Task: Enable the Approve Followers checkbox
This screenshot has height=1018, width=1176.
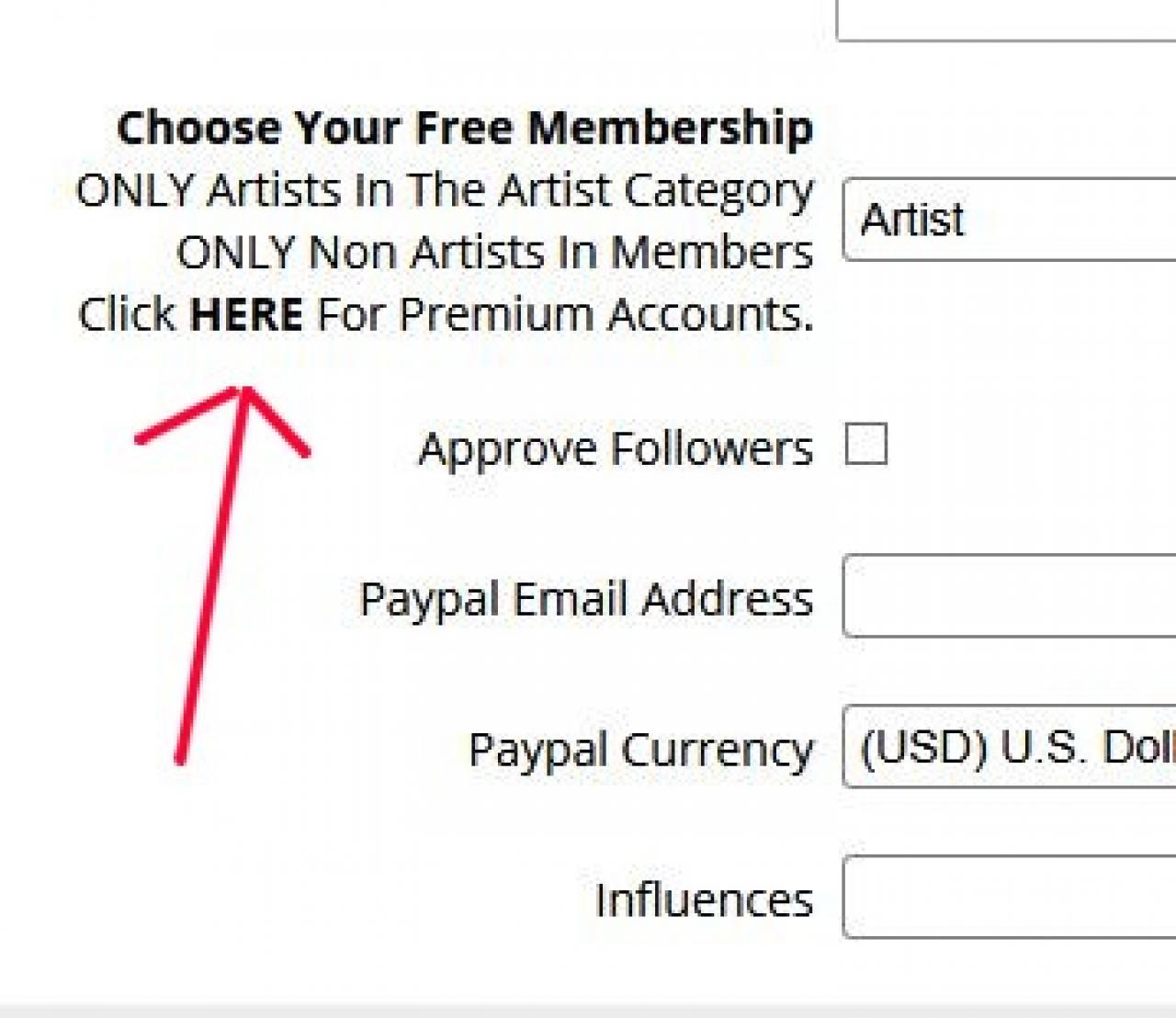Action: tap(865, 445)
